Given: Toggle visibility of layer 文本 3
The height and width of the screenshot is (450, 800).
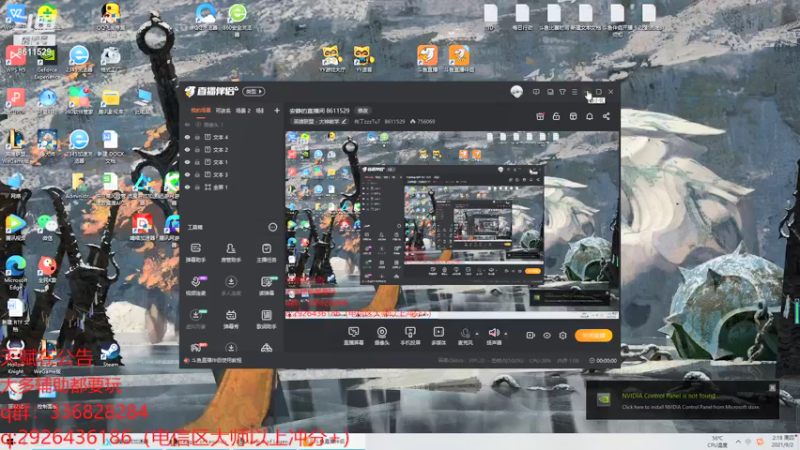Looking at the screenshot, I should click(187, 175).
